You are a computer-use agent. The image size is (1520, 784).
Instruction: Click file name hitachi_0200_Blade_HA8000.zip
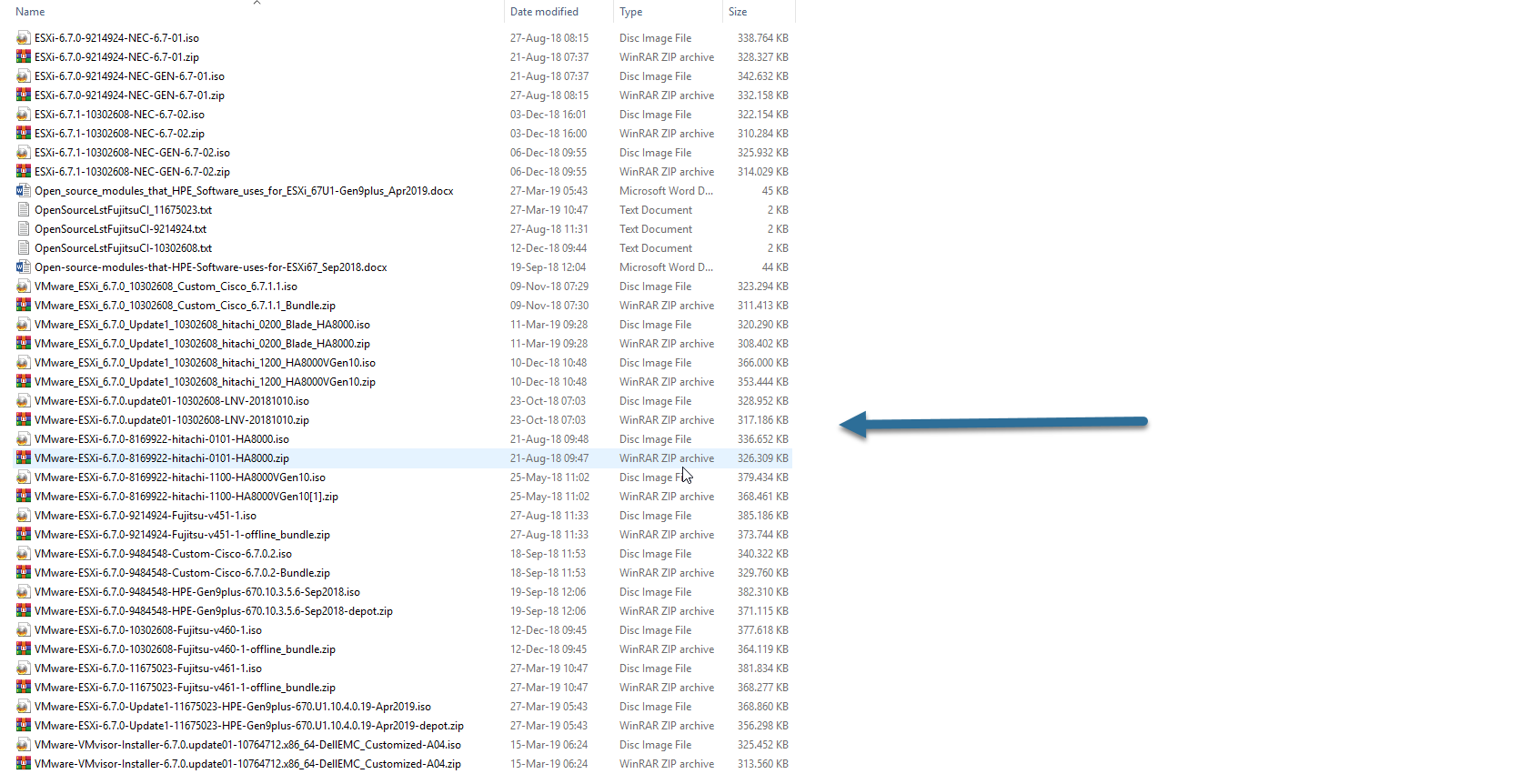202,344
